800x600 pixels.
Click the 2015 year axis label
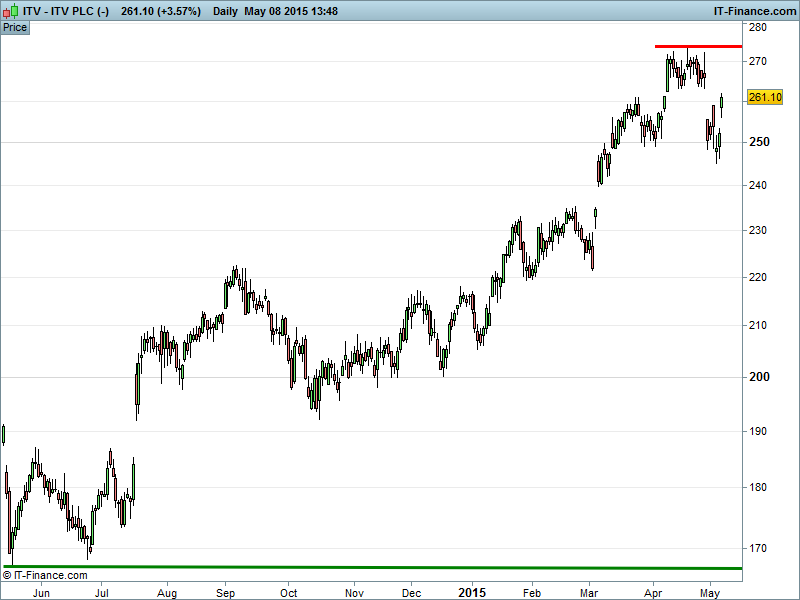click(x=472, y=593)
